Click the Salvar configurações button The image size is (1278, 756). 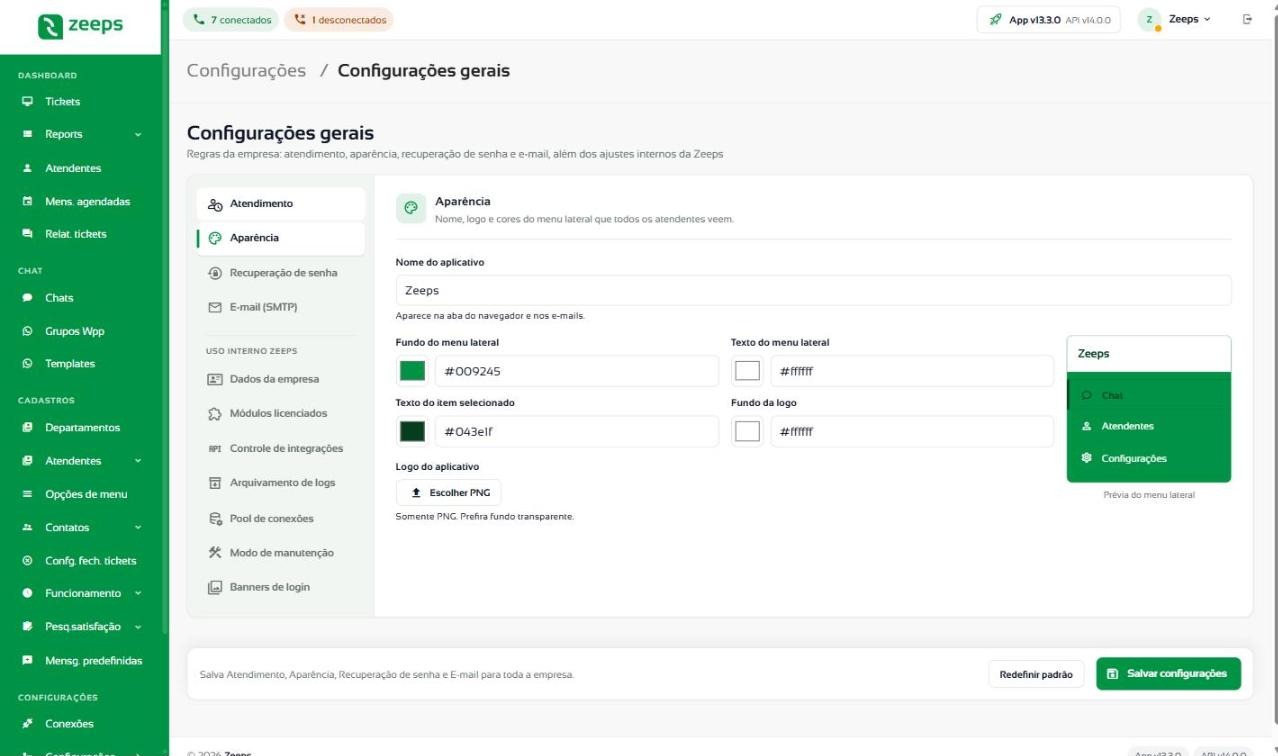(1168, 674)
